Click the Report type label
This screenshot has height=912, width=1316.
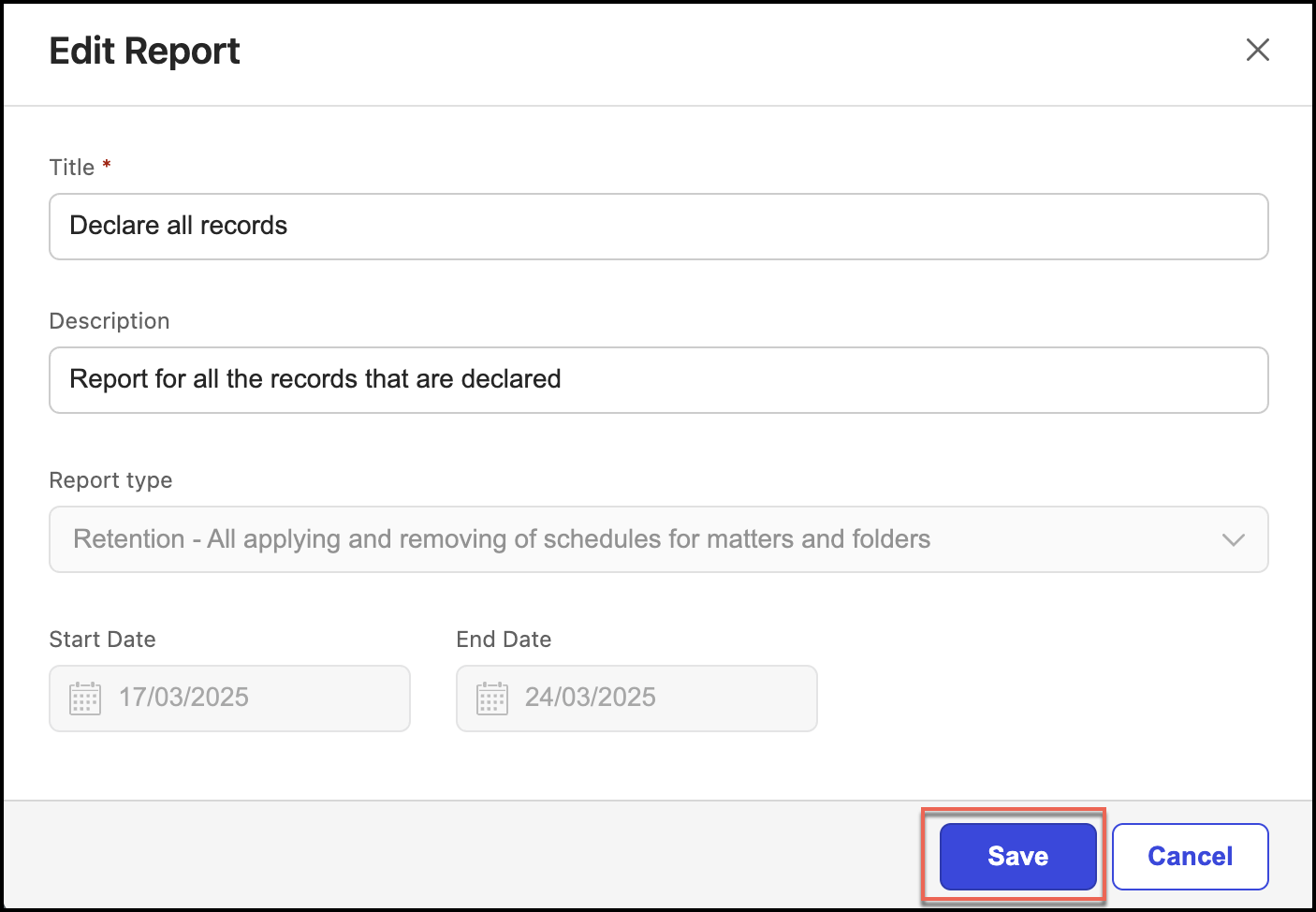tap(110, 480)
